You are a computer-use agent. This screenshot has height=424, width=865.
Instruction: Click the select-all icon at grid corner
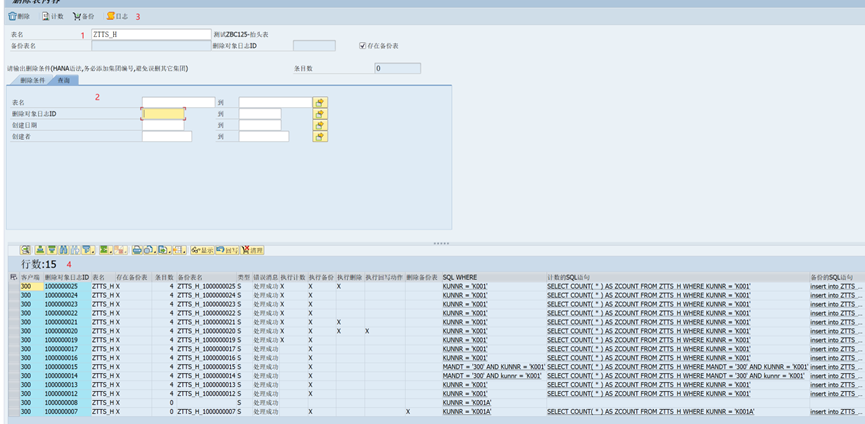click(14, 277)
